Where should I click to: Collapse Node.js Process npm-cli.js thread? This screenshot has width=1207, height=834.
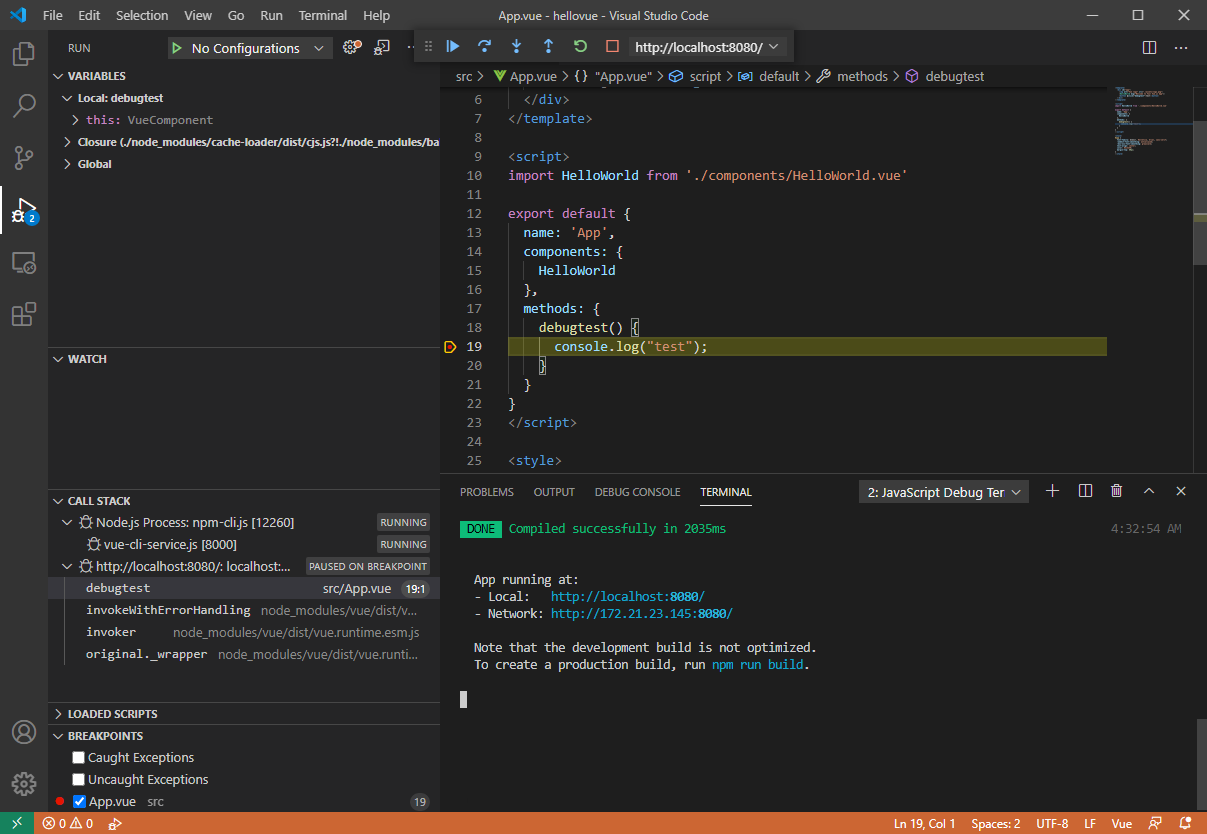(x=68, y=523)
